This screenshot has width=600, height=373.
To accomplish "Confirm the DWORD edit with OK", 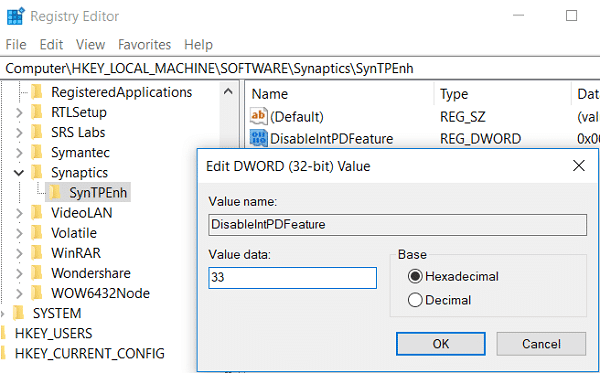I will pos(441,344).
